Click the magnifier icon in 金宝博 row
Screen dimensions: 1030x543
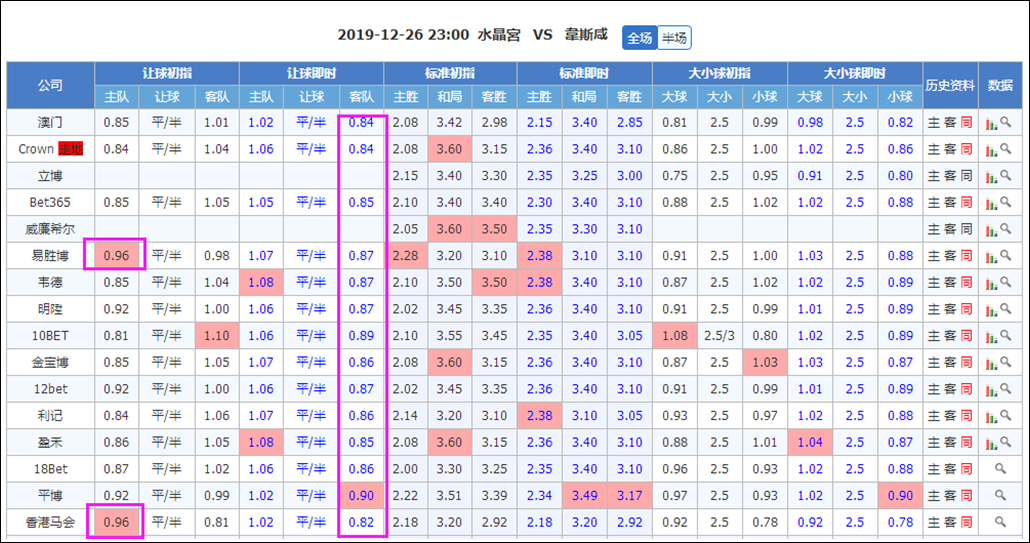[1005, 362]
